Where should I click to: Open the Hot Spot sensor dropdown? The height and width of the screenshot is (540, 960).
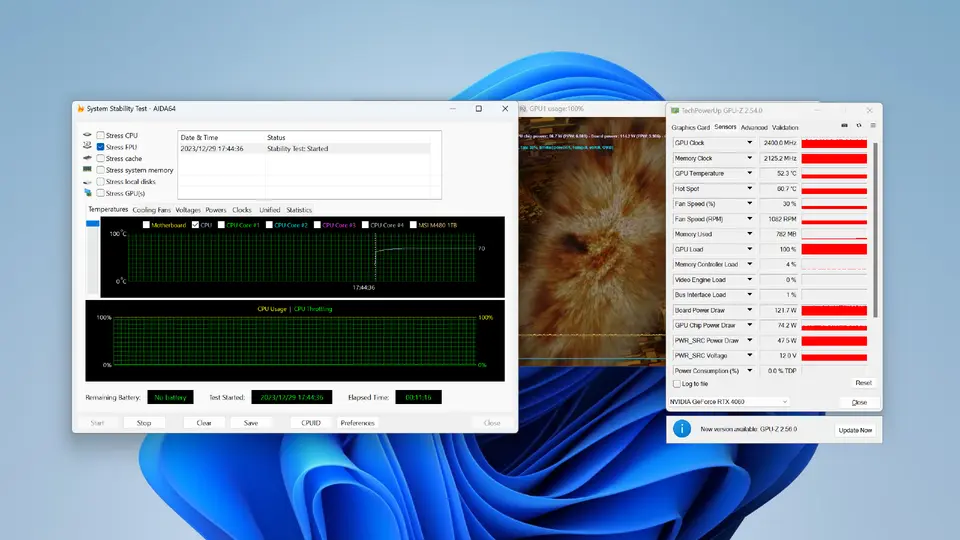[x=749, y=189]
